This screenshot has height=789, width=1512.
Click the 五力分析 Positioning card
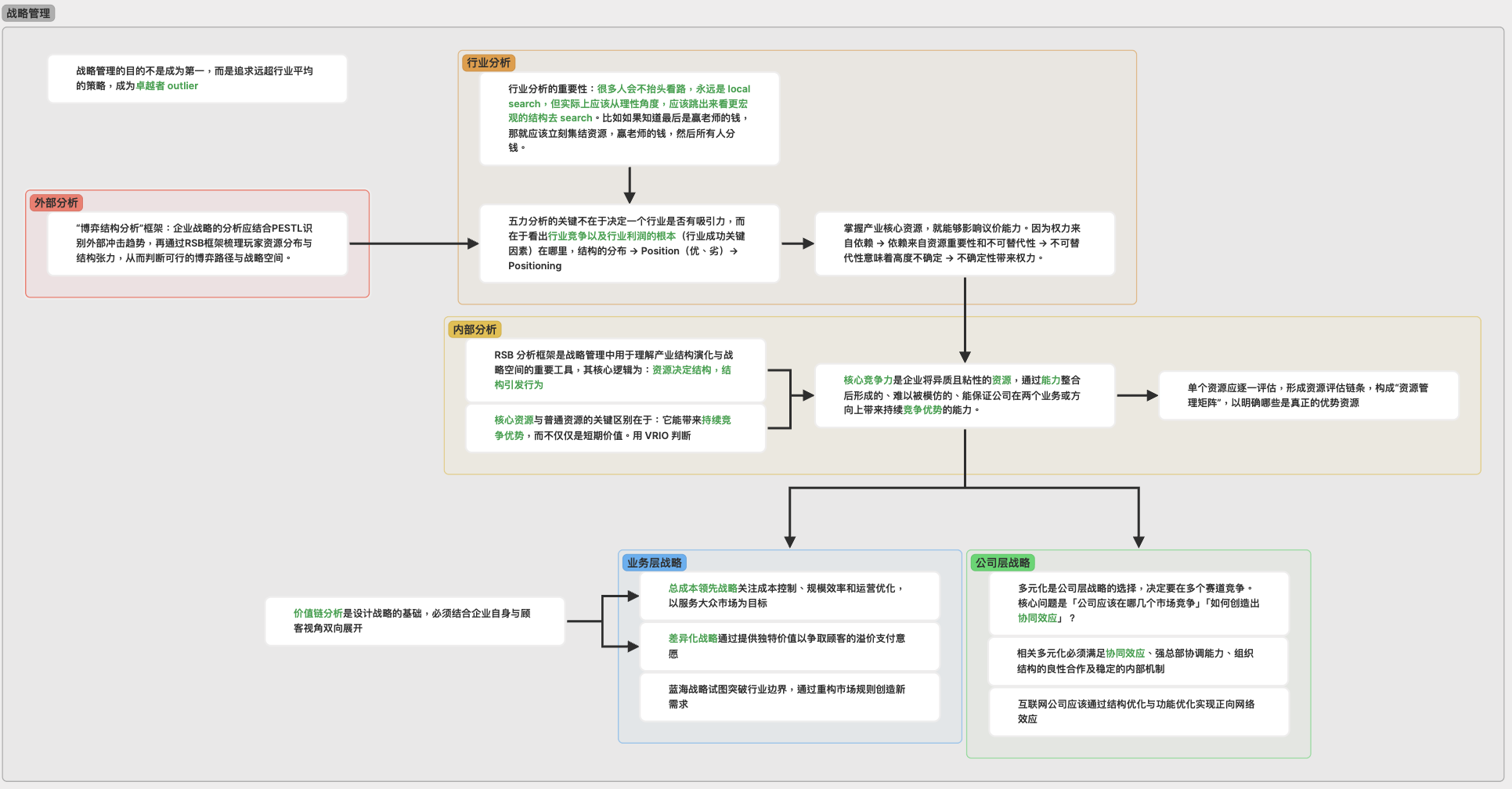click(x=629, y=243)
